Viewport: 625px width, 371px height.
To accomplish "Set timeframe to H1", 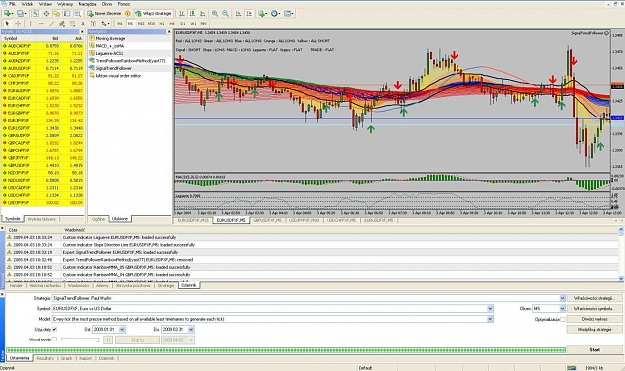I will (x=162, y=24).
